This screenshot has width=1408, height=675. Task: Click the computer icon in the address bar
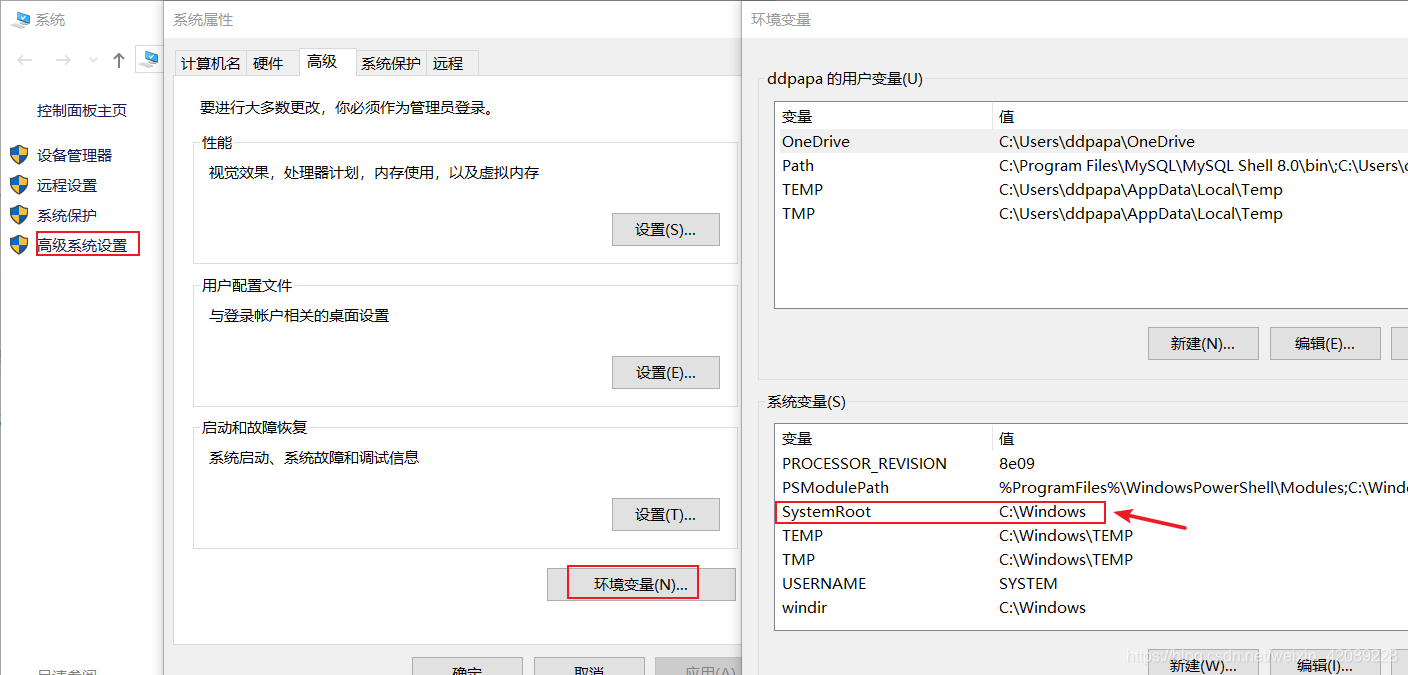pyautogui.click(x=150, y=60)
